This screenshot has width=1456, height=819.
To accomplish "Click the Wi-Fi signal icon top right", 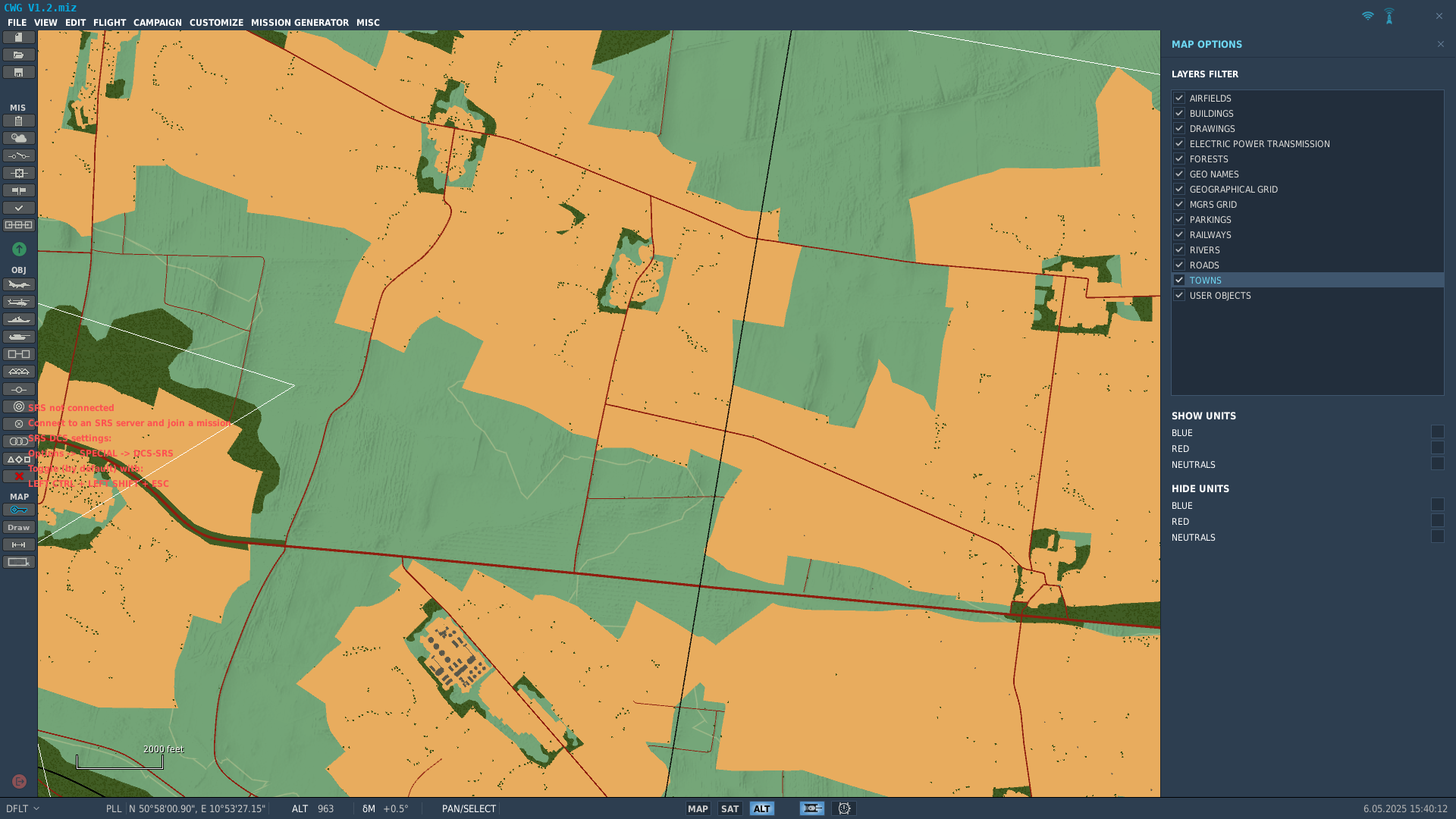I will 1367,16.
